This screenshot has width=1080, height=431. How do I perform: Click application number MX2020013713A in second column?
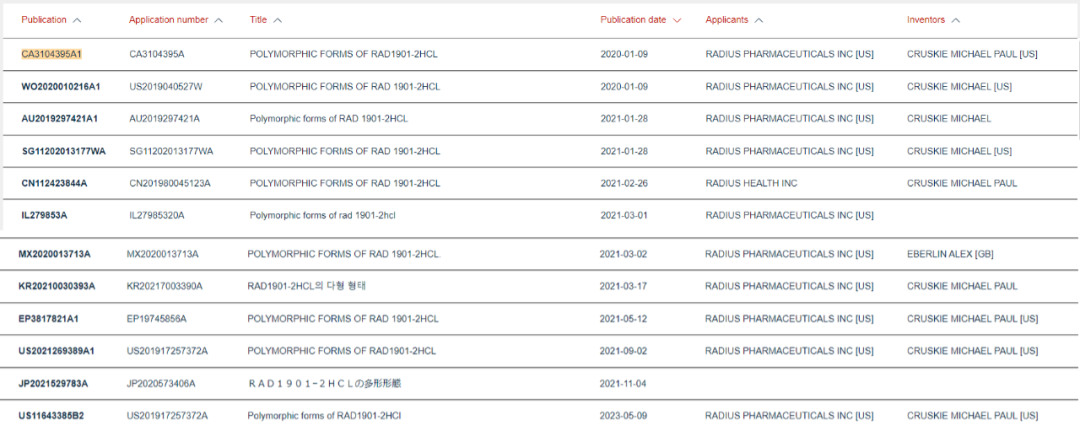163,254
